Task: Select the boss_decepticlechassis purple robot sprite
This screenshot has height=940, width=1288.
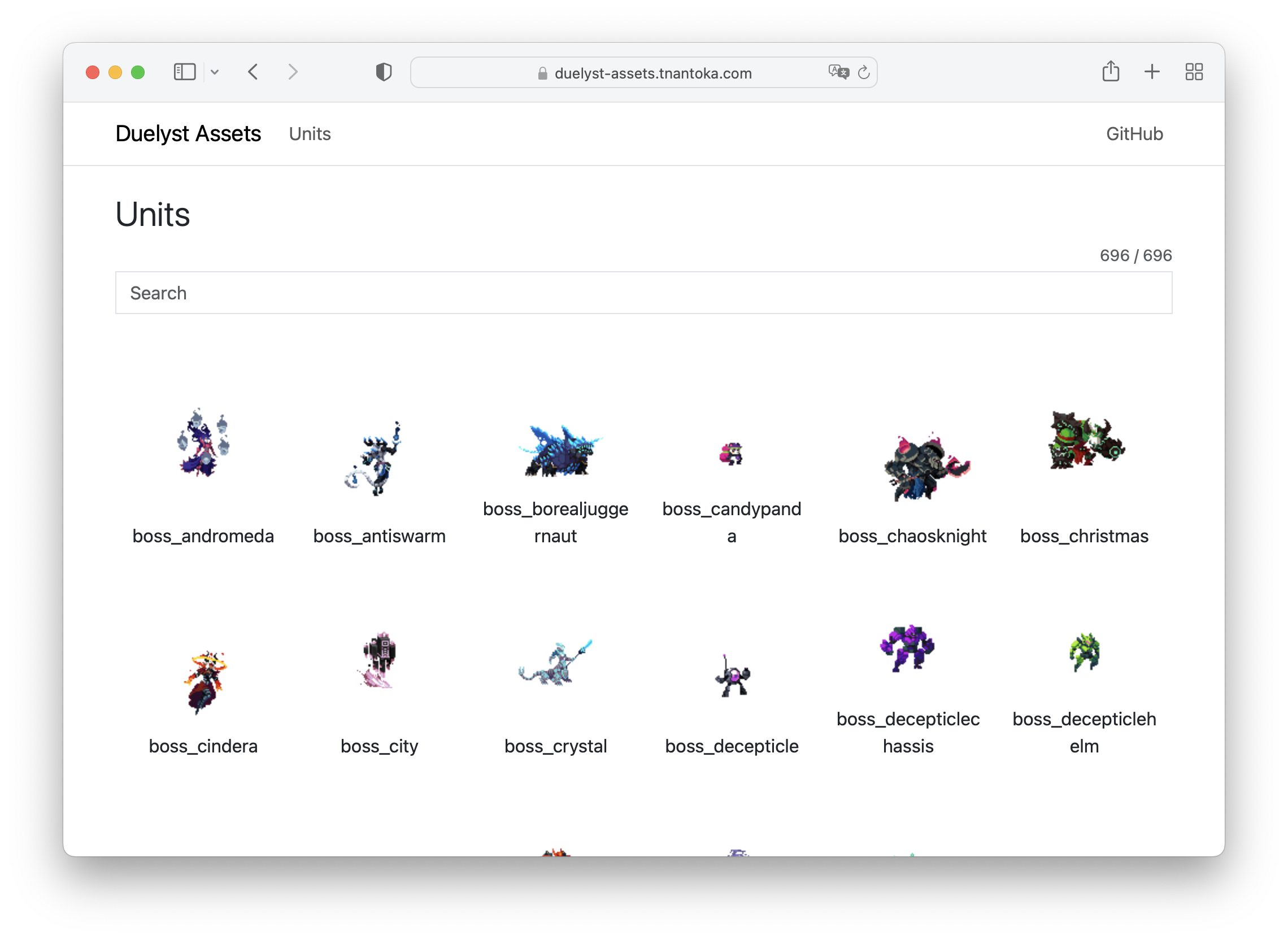Action: pyautogui.click(x=907, y=648)
